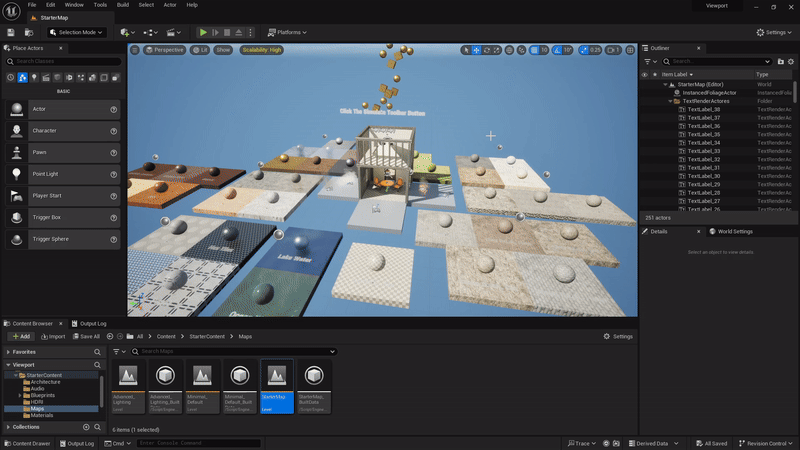This screenshot has width=800, height=450.
Task: Open the Actor menu
Action: coord(170,5)
